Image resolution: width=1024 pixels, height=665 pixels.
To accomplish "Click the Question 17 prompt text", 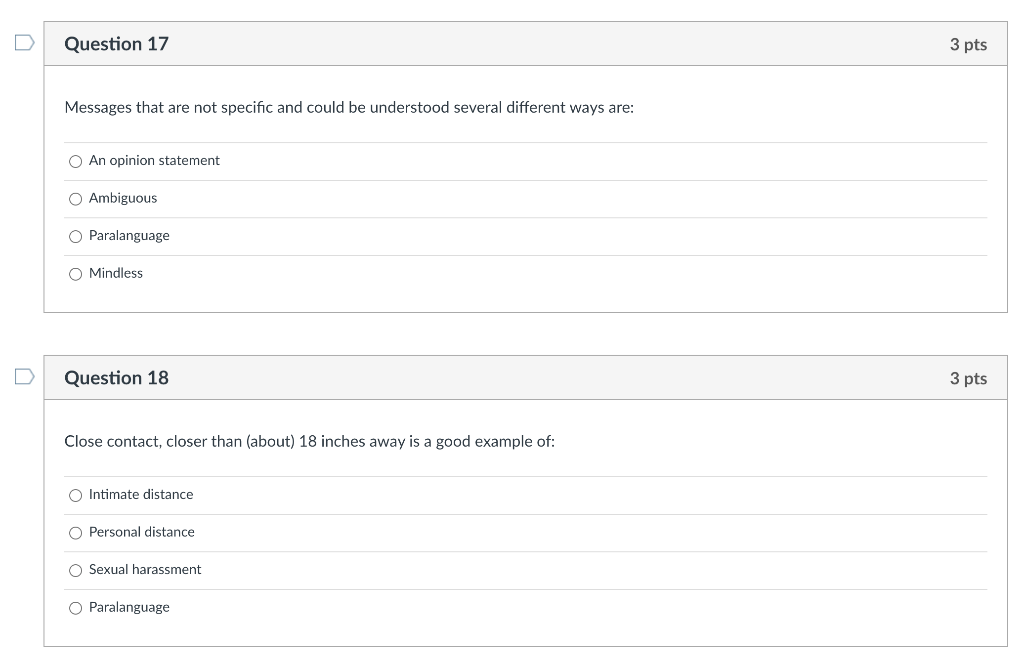I will (349, 108).
